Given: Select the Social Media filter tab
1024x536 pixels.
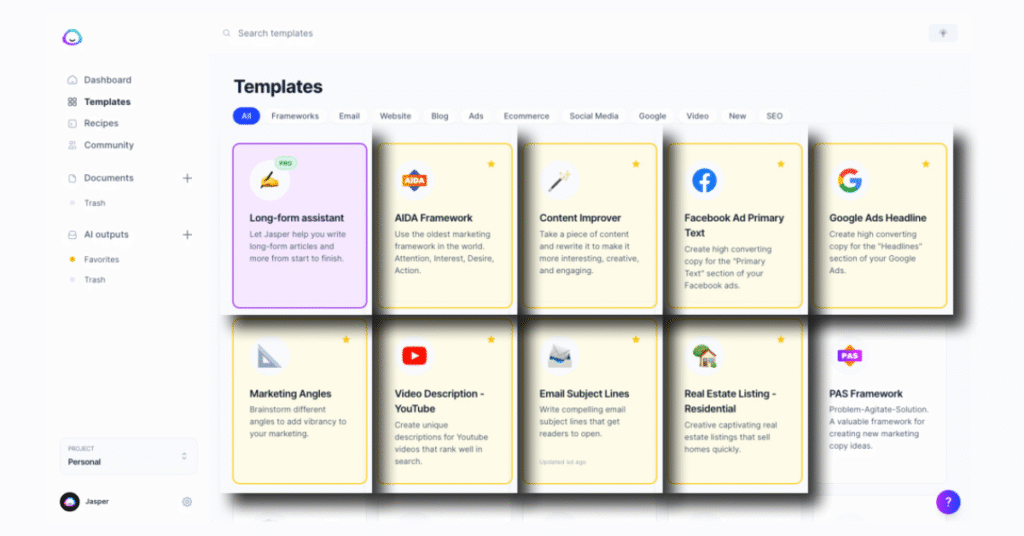Looking at the screenshot, I should tap(594, 116).
